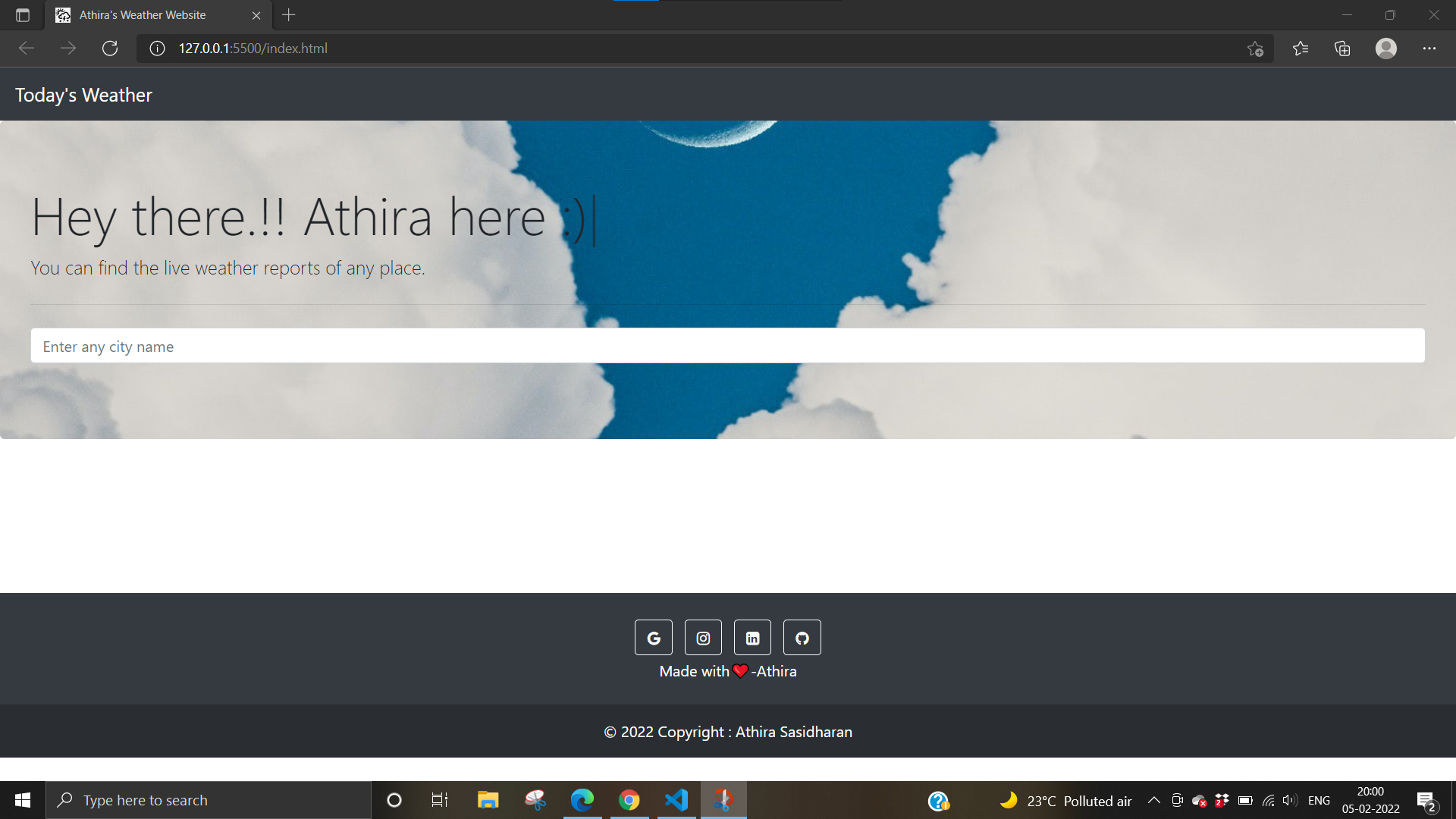Screen dimensions: 1456x819
Task: Launch Visual Studio Code from the taskbar
Action: 676,800
